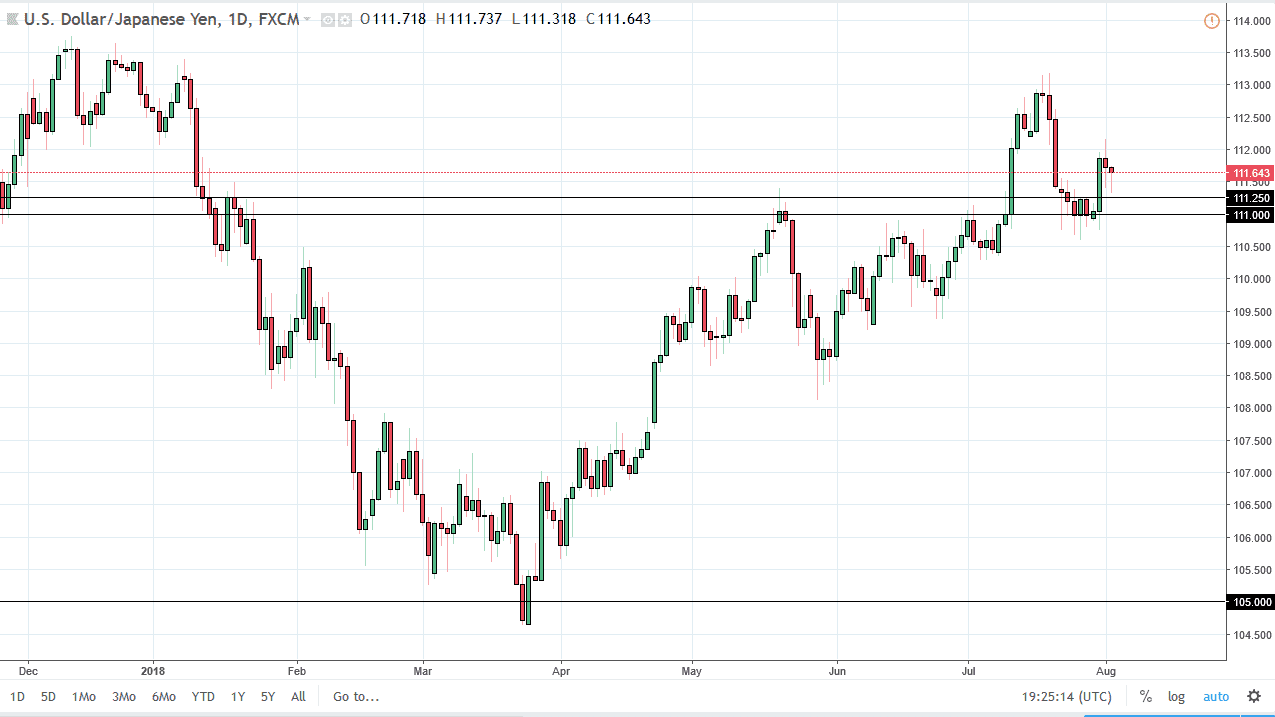Click the 105.000 support level label on price axis
Screen dimensions: 1275x717
coord(1249,602)
